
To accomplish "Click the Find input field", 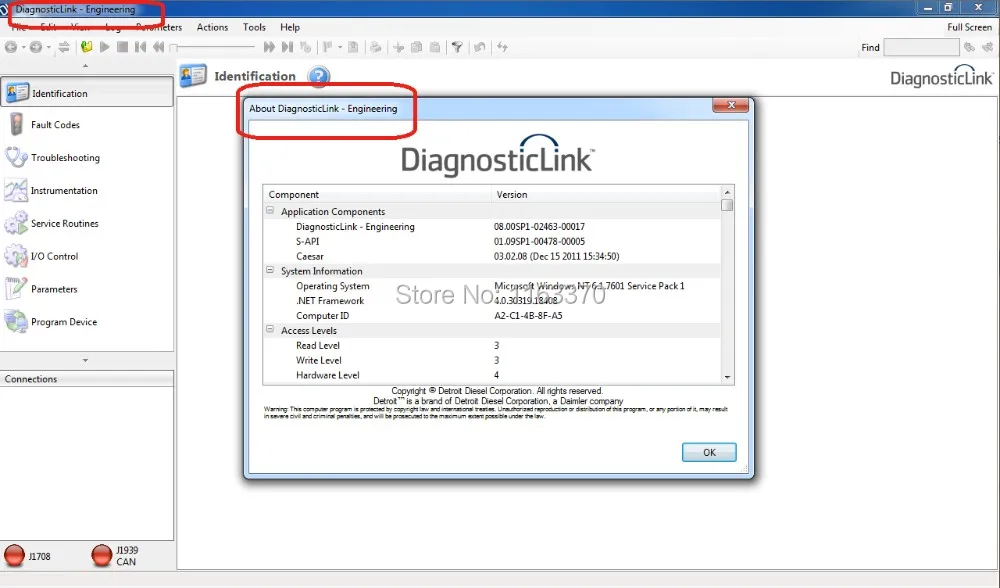I will (x=922, y=47).
